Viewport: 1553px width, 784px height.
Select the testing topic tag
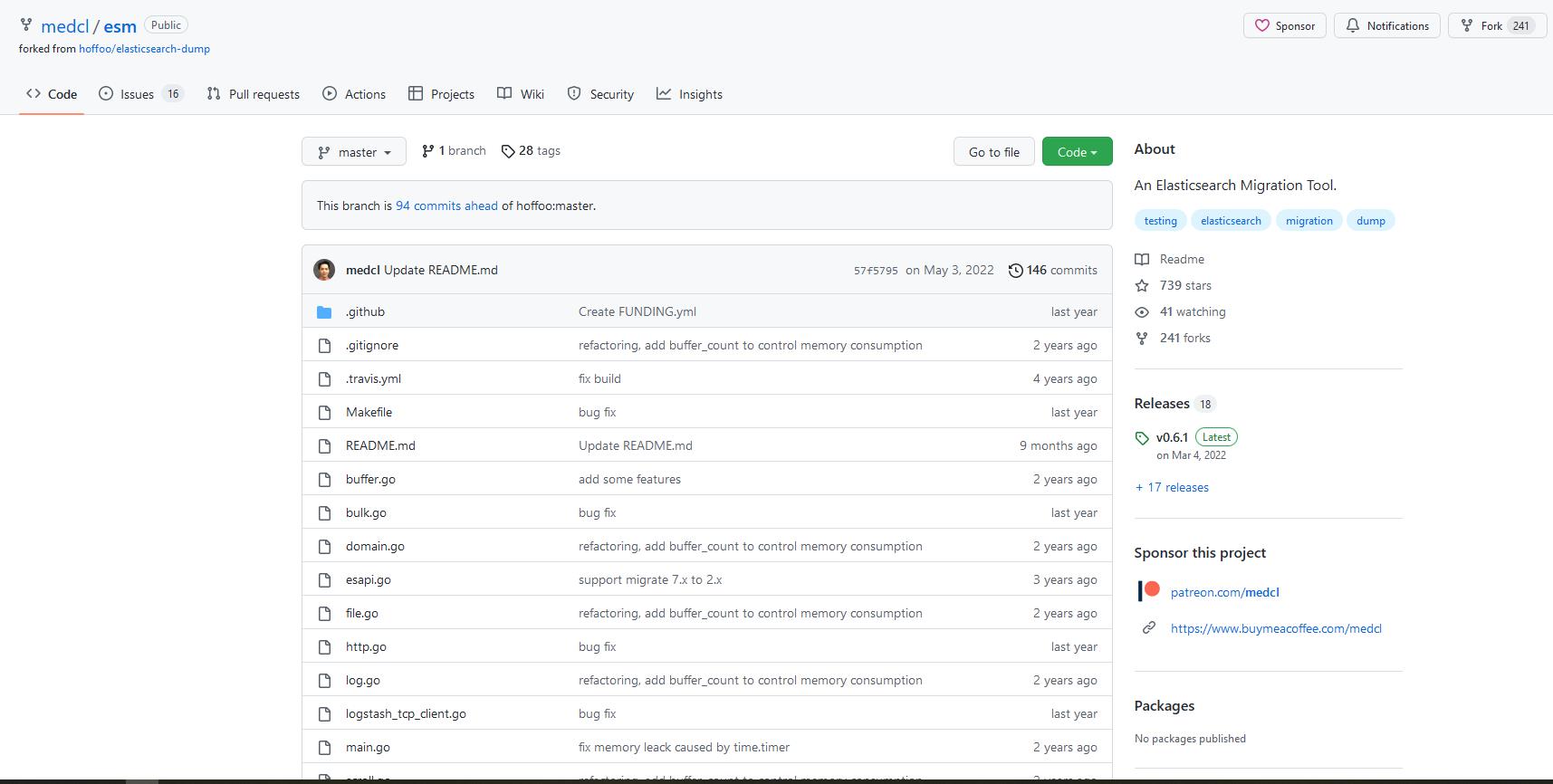(1160, 221)
